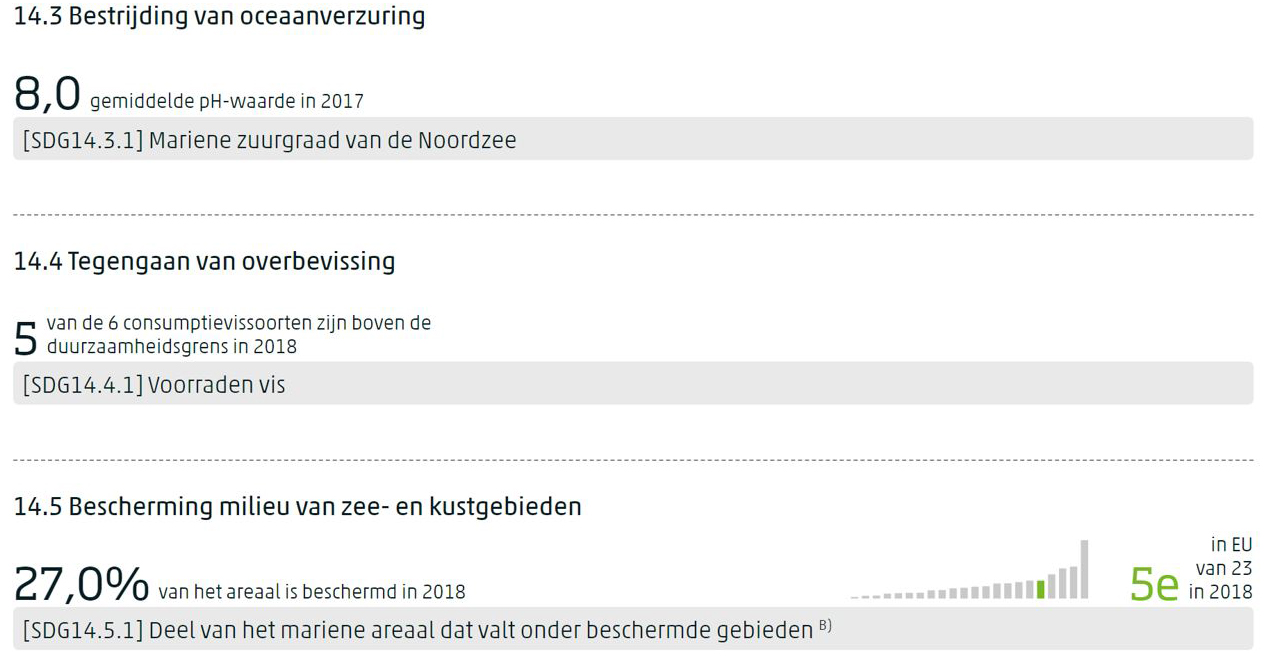This screenshot has height=665, width=1270.
Task: Click the dashed separator line below section 14.3
Action: (632, 214)
